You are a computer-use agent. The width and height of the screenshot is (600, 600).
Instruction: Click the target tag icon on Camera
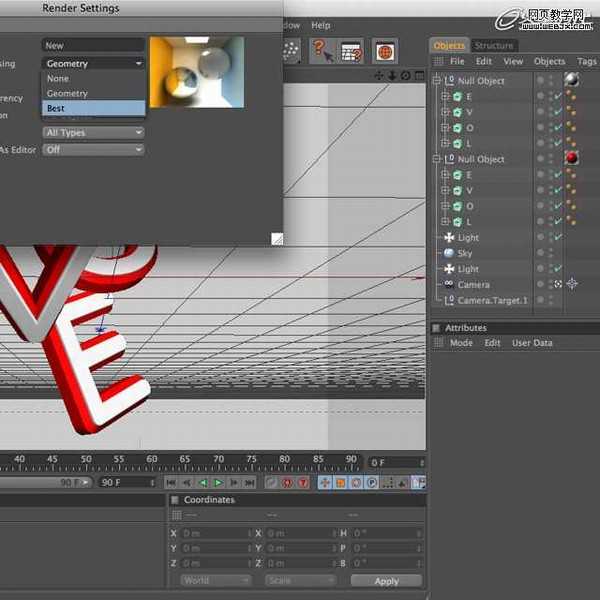coord(573,284)
